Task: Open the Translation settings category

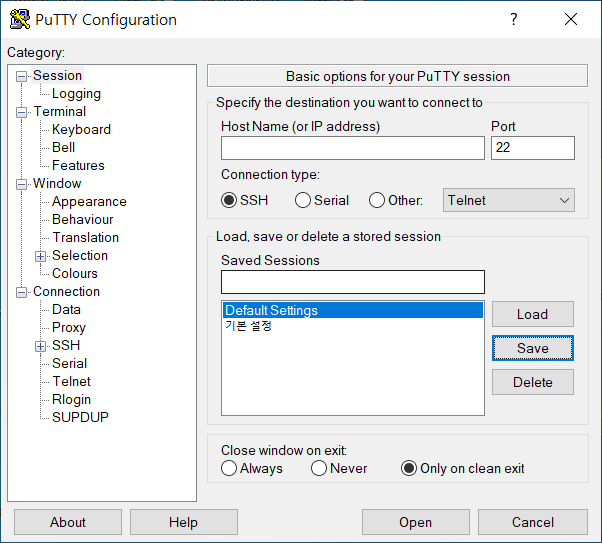Action: pos(86,238)
